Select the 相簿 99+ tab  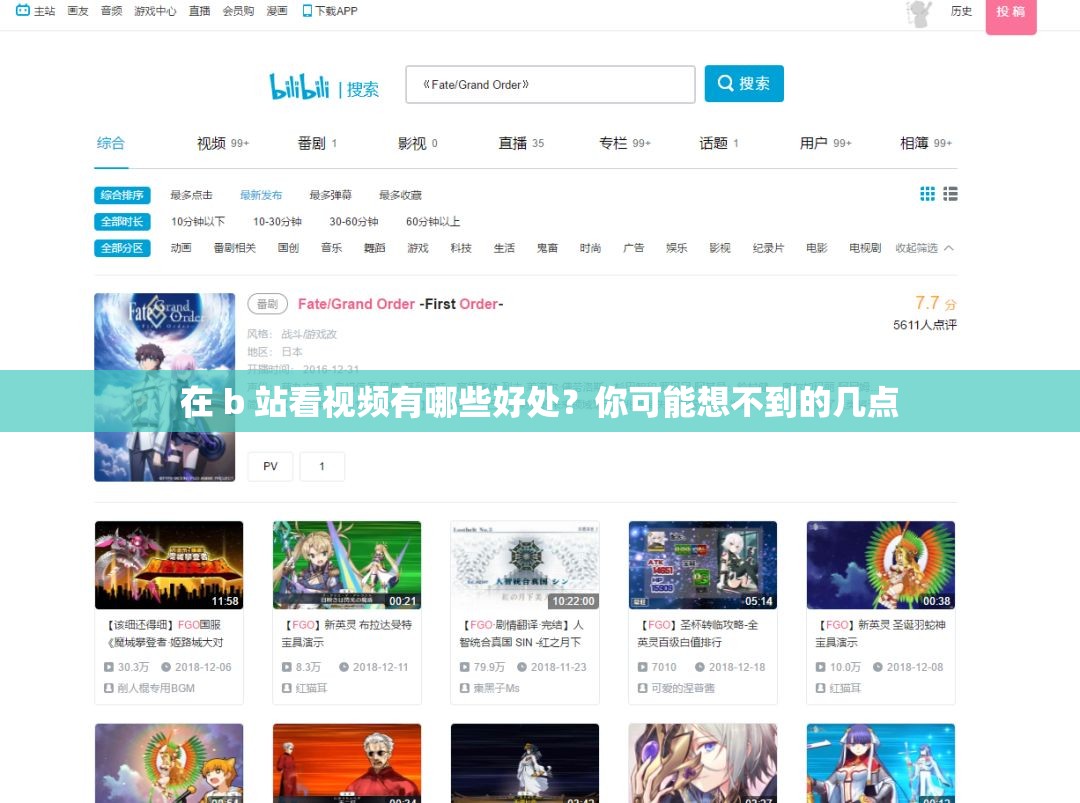(926, 143)
